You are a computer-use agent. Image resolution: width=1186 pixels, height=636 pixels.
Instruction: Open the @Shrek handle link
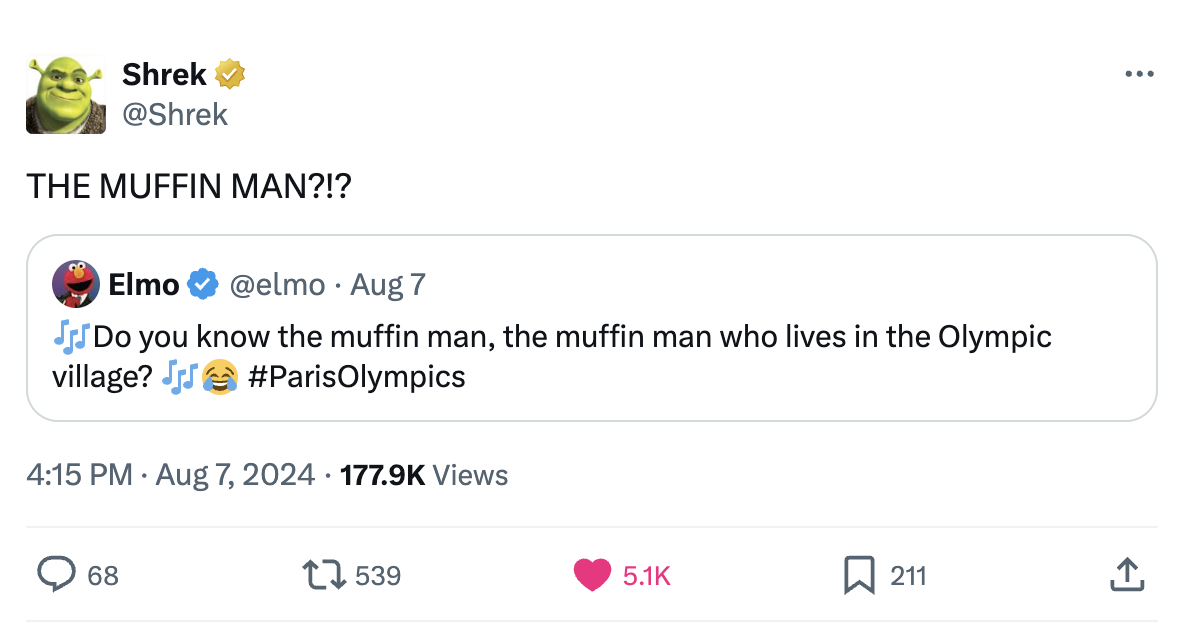point(175,115)
